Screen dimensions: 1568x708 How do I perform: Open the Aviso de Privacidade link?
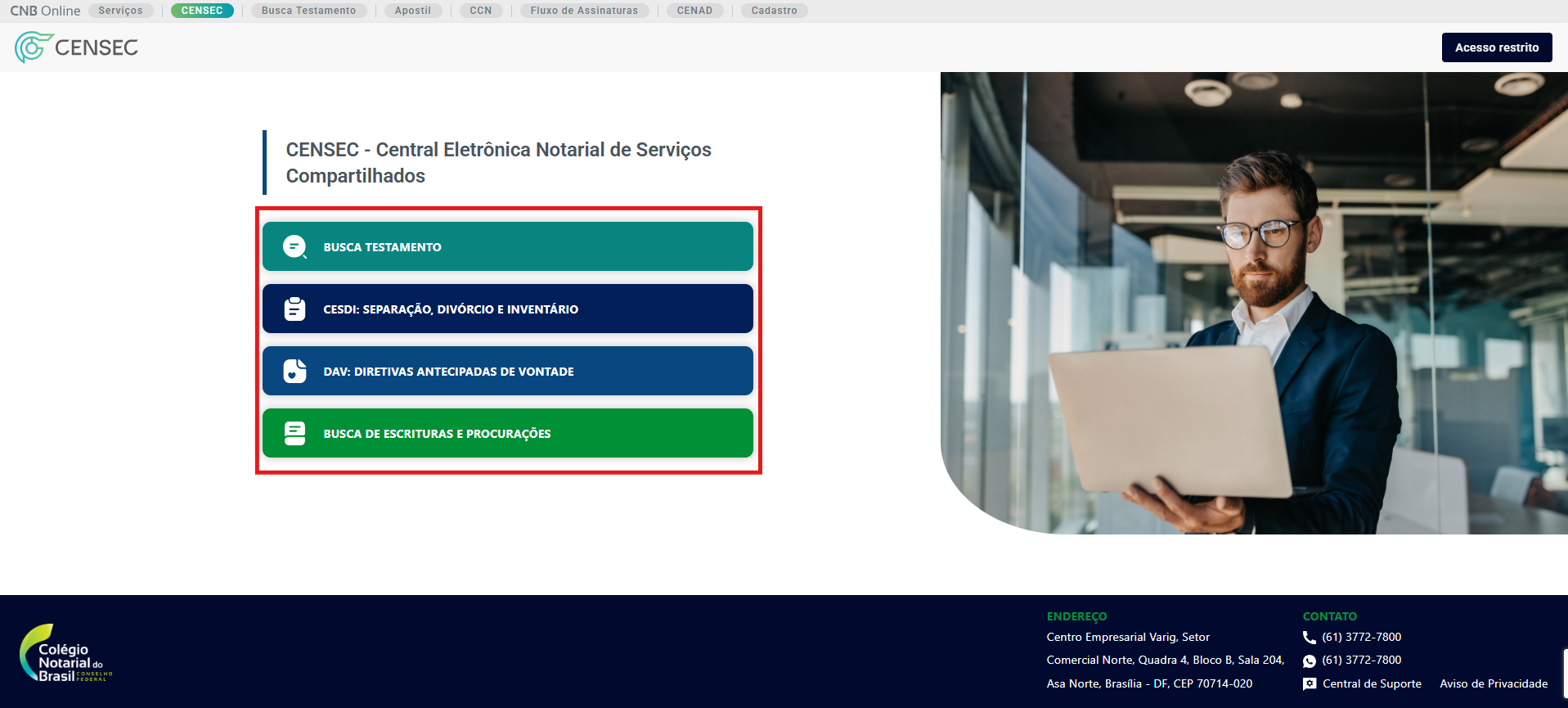click(x=1494, y=683)
